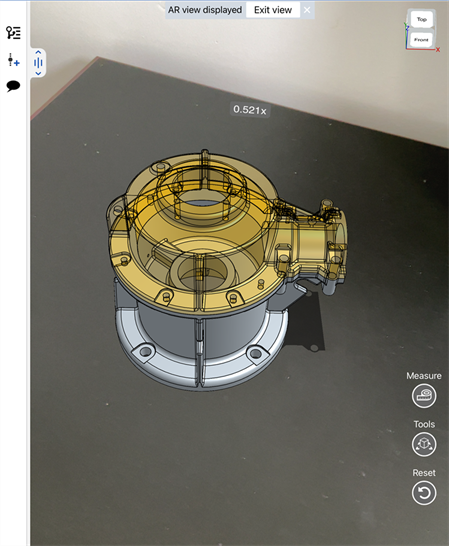The height and width of the screenshot is (546, 449).
Task: Collapse panel with lower chevron arrow
Action: point(38,73)
